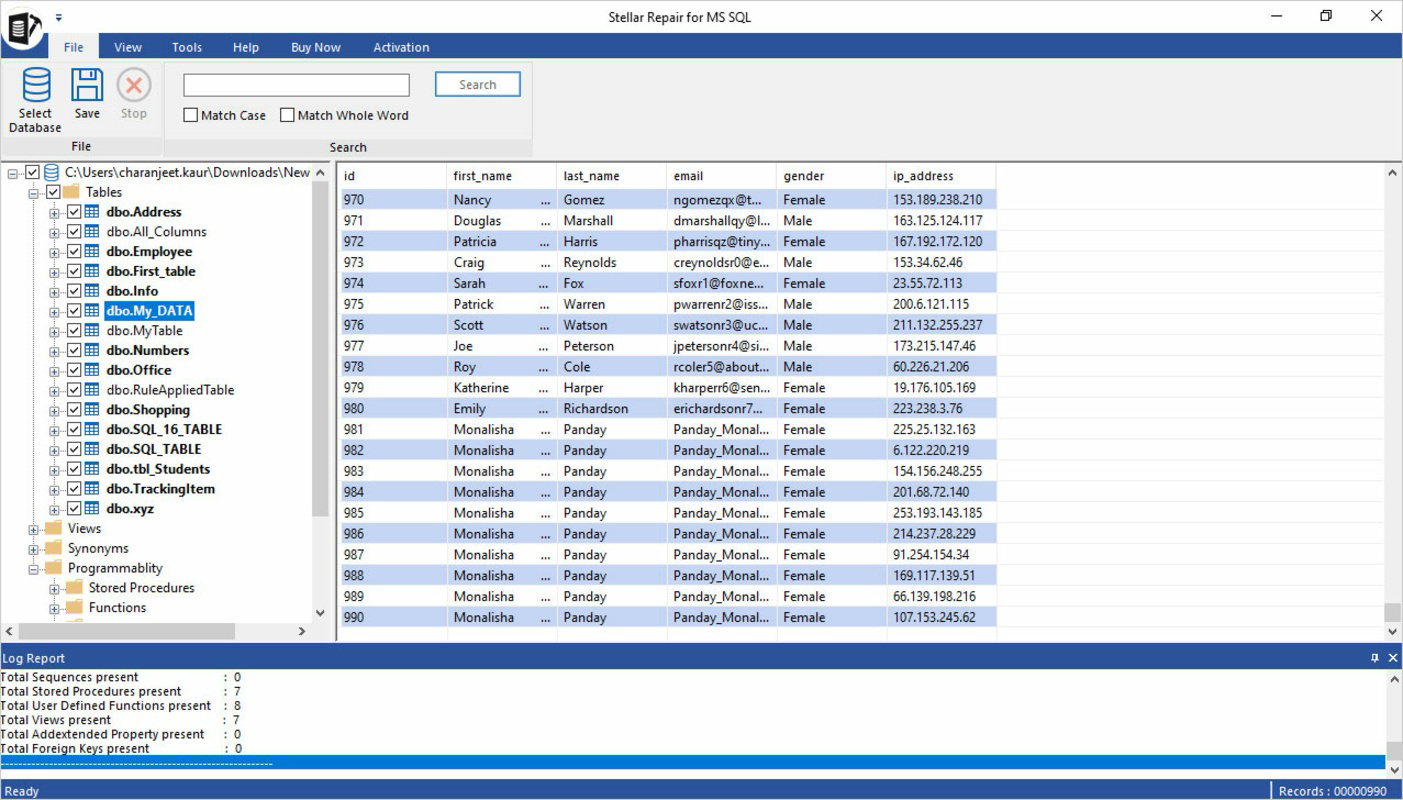Open the quick access toolbar arrow

(x=59, y=18)
